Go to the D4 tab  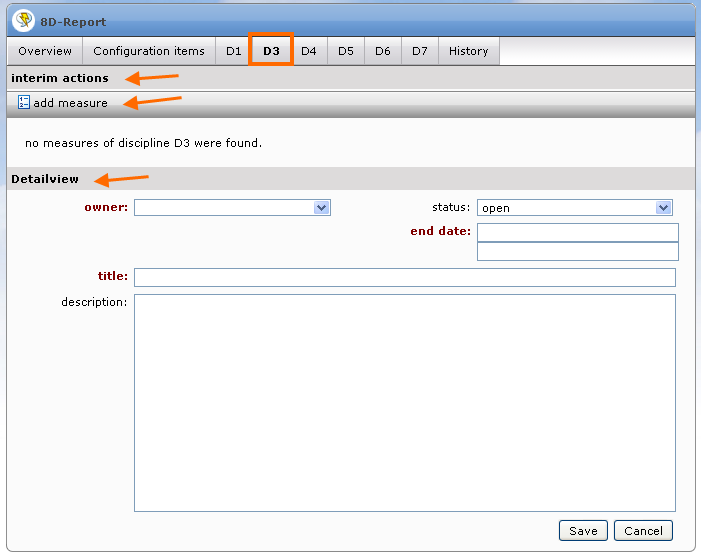point(309,51)
